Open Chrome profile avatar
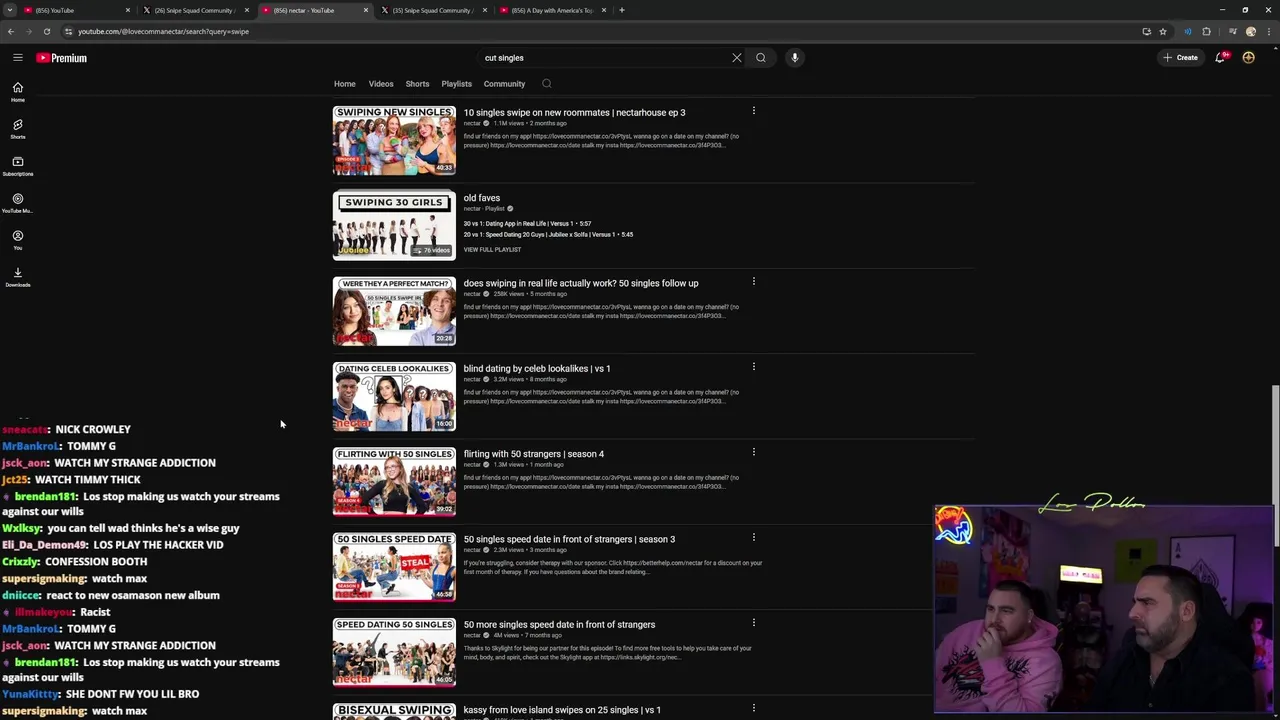The width and height of the screenshot is (1280, 720). tap(1251, 31)
